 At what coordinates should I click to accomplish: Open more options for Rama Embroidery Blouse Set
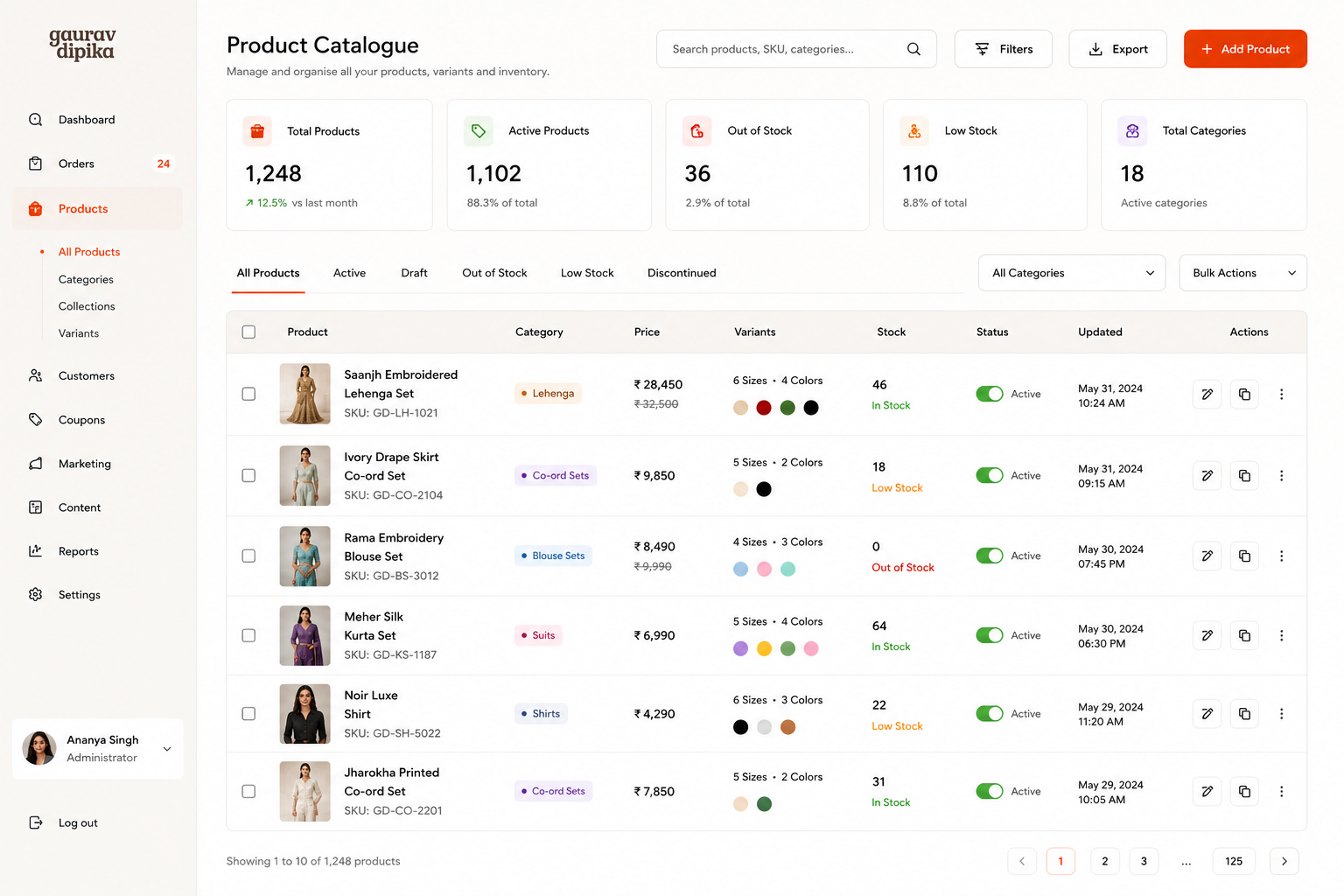1281,556
